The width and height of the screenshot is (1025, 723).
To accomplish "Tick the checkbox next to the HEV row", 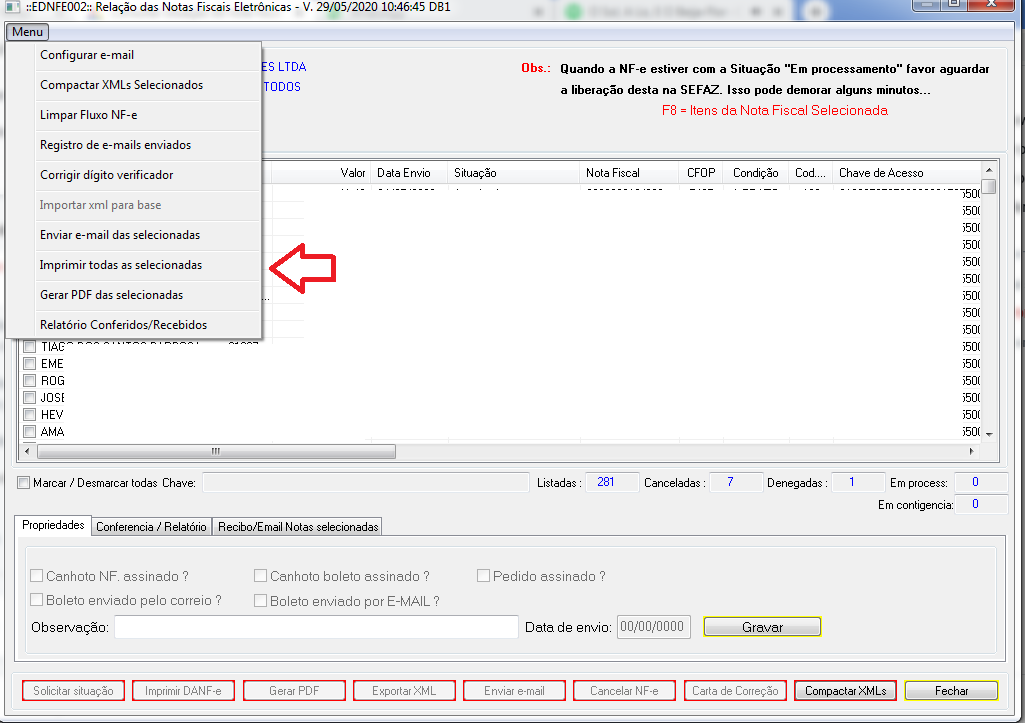I will (x=30, y=415).
